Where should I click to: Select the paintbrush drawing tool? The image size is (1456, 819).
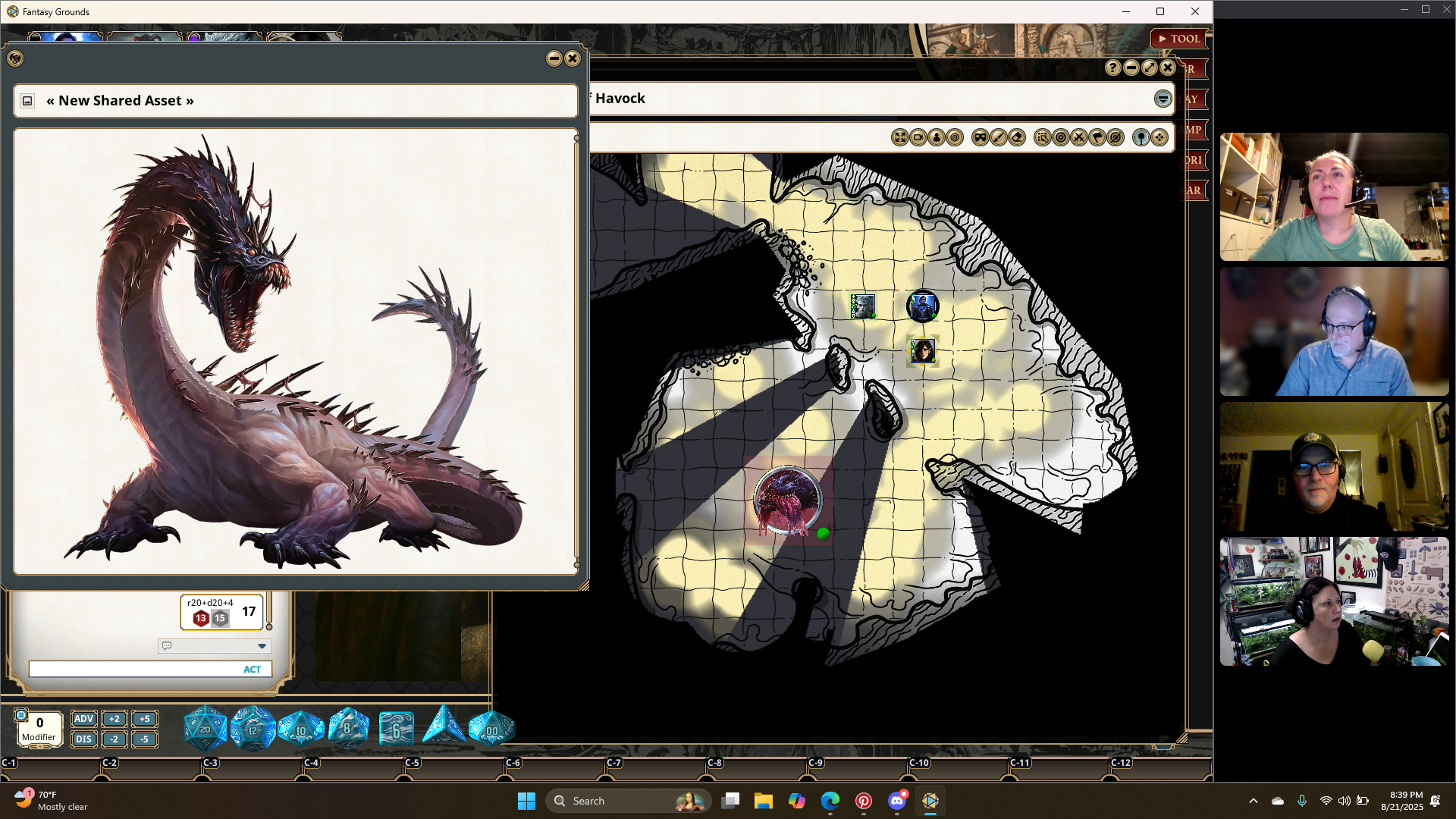pos(999,137)
